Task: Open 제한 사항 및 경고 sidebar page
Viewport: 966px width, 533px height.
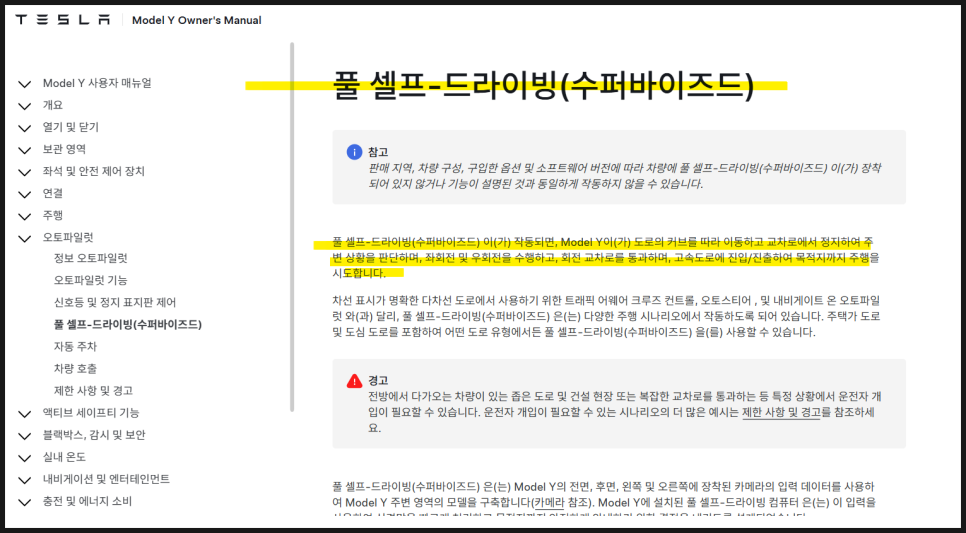Action: pos(93,391)
